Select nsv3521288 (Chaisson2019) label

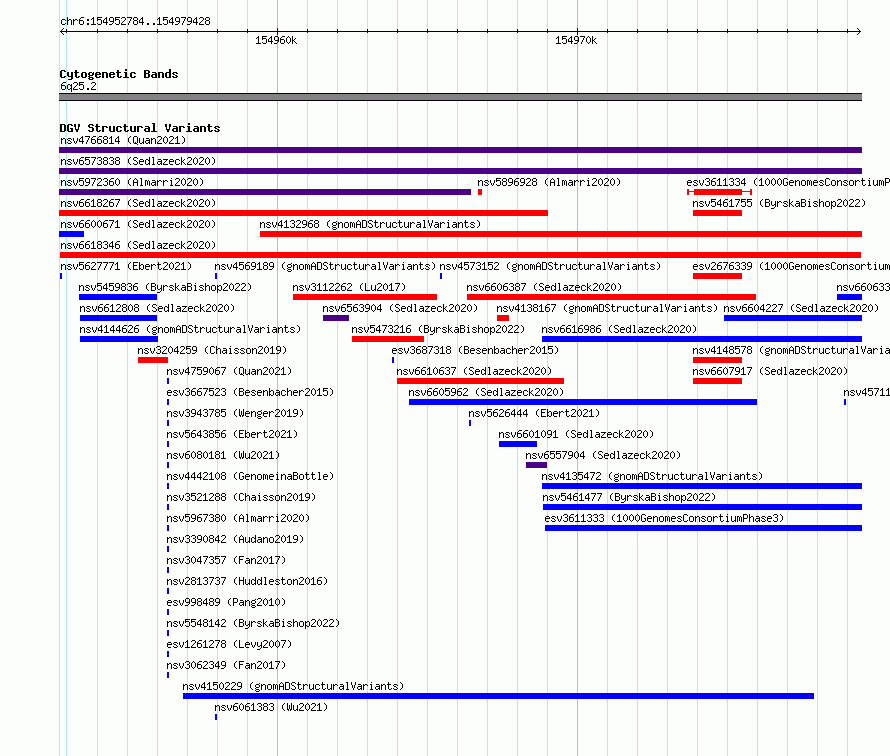click(241, 497)
